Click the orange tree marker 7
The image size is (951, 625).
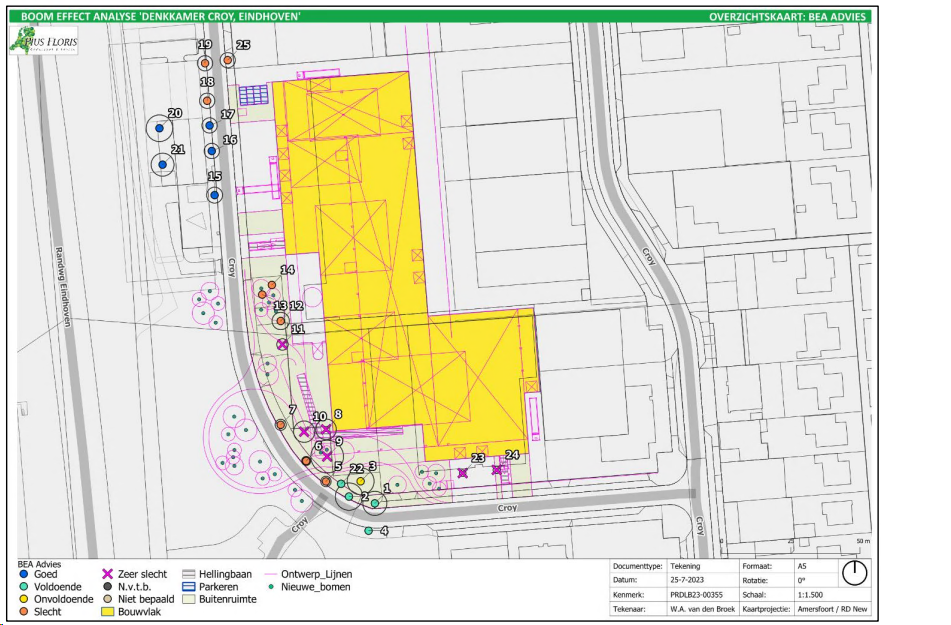tap(280, 425)
